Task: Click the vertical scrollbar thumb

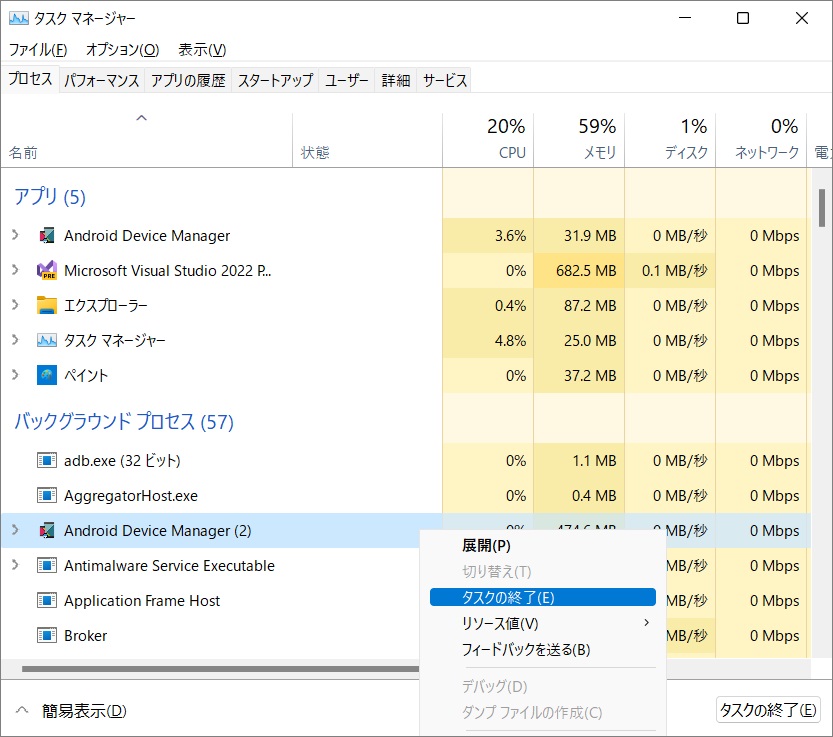Action: [822, 208]
